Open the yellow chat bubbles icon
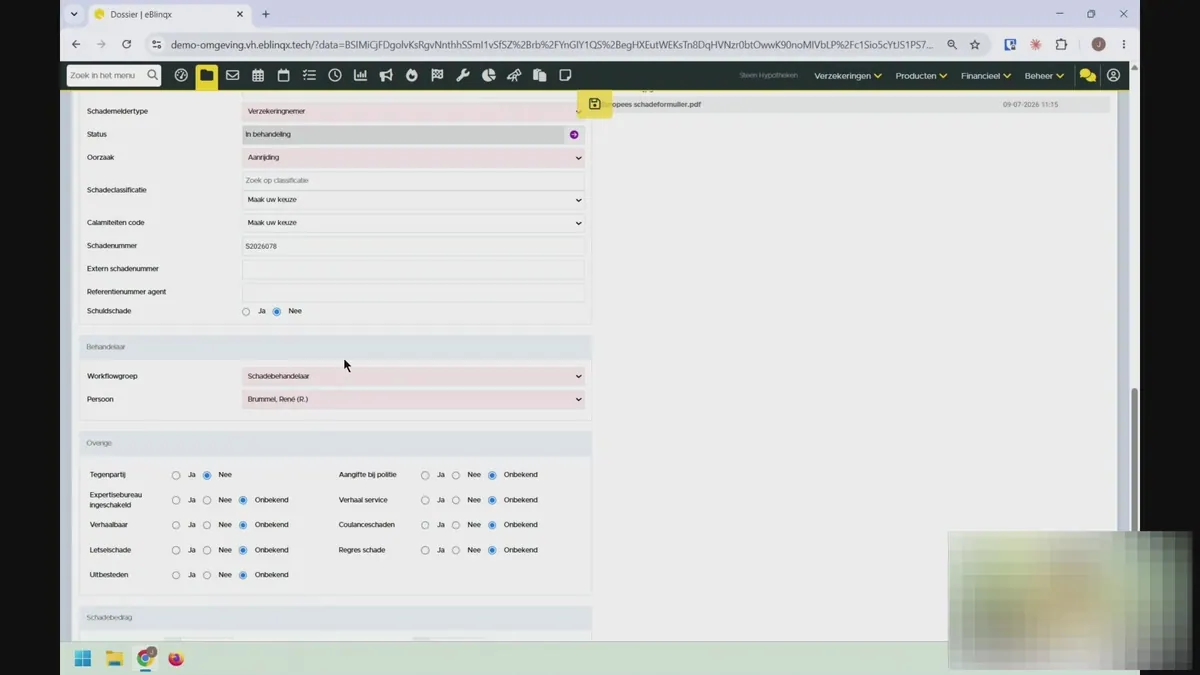Viewport: 1200px width, 675px height. (x=1087, y=76)
